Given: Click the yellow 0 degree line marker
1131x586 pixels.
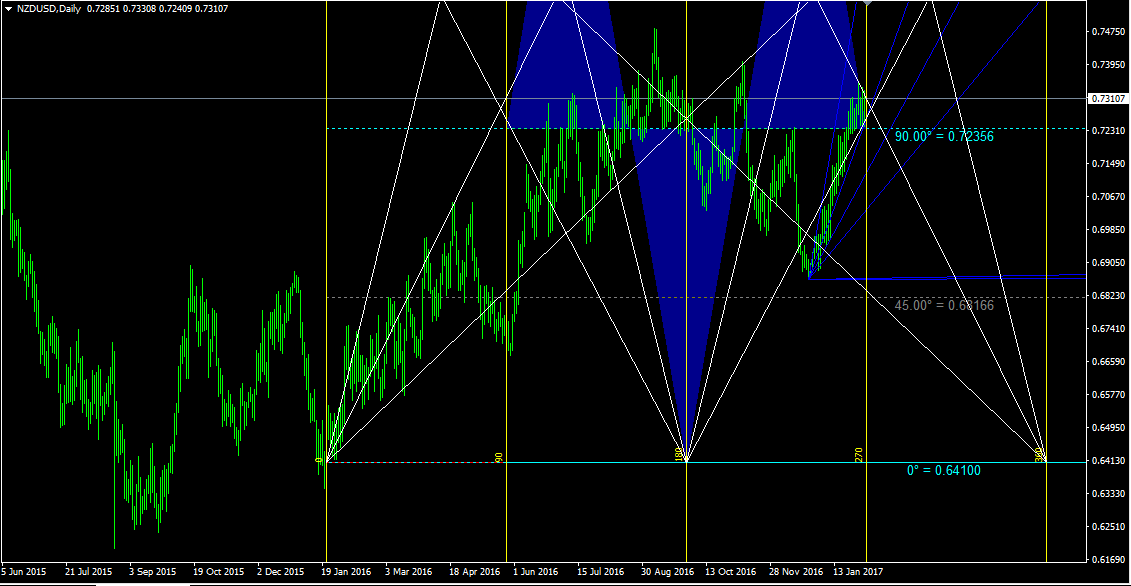Looking at the screenshot, I should click(320, 459).
